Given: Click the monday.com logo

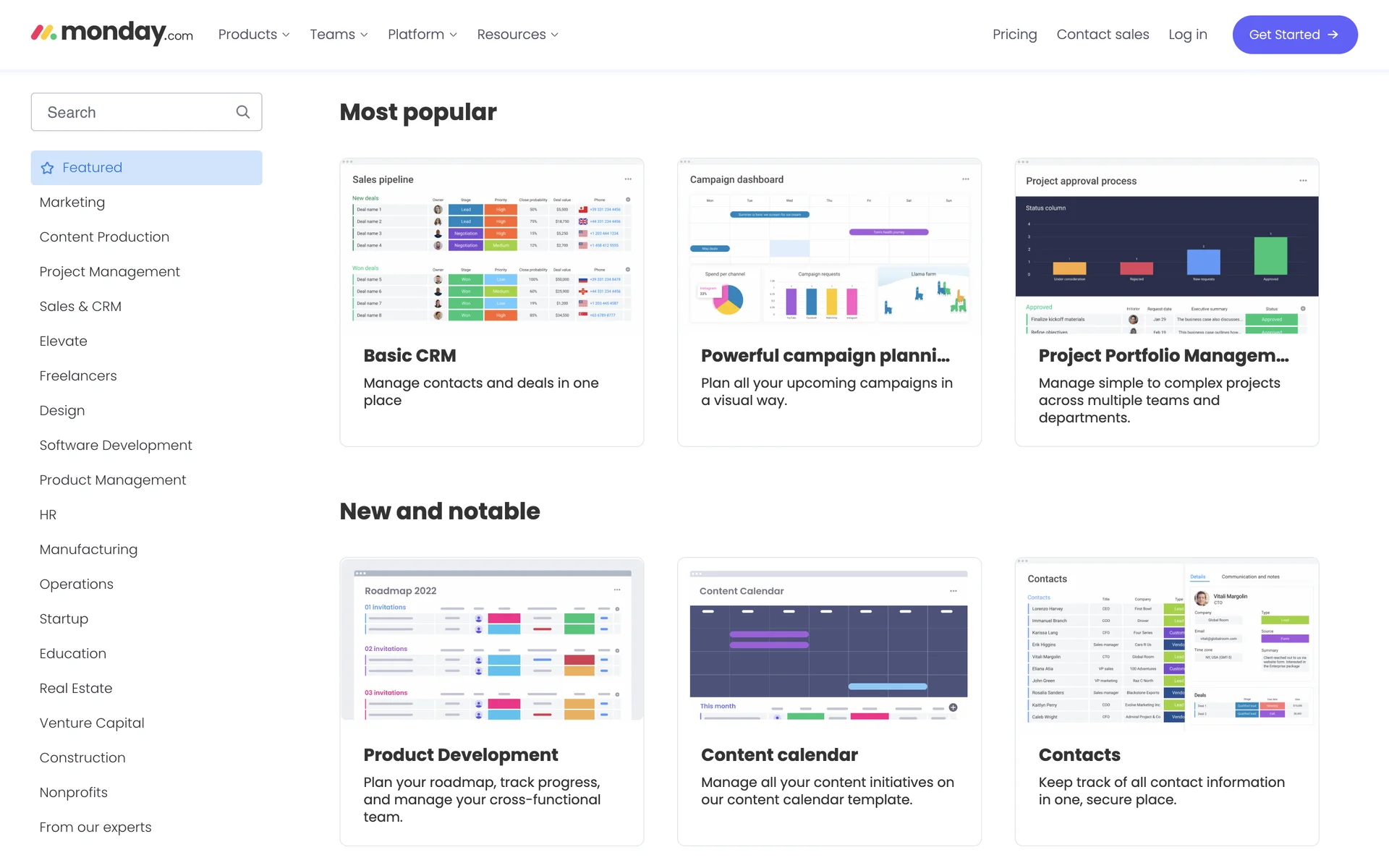Looking at the screenshot, I should click(112, 33).
